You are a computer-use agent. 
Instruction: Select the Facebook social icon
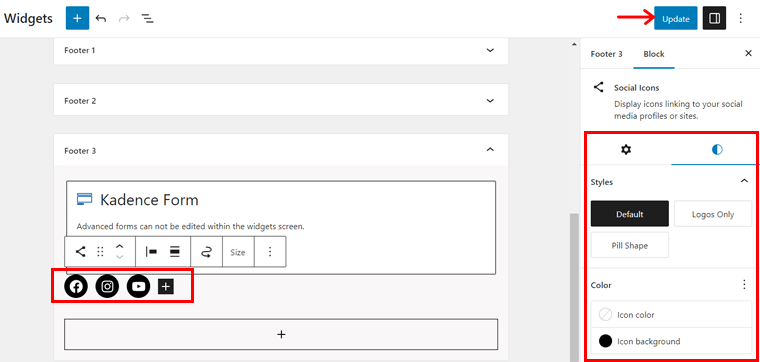[76, 287]
